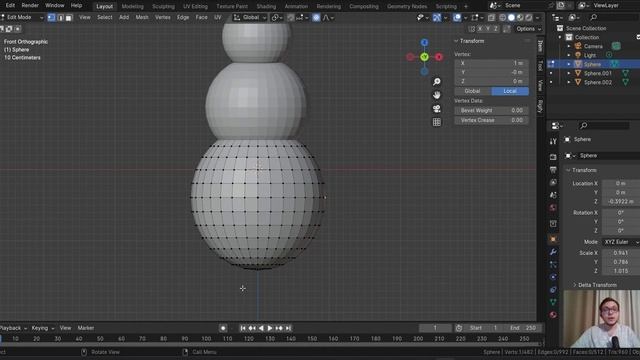This screenshot has width=640, height=360.
Task: Select face select mode icon
Action: tap(69, 18)
